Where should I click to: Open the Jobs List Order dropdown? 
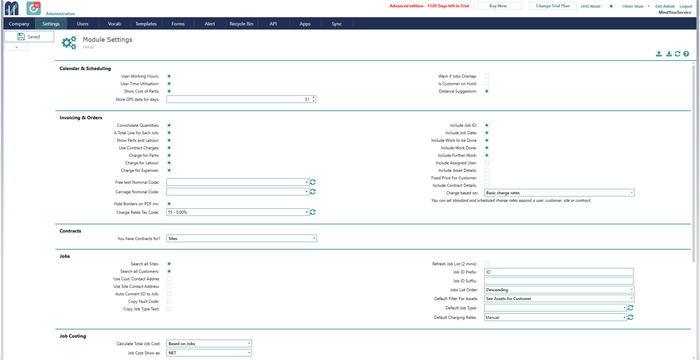(x=559, y=289)
